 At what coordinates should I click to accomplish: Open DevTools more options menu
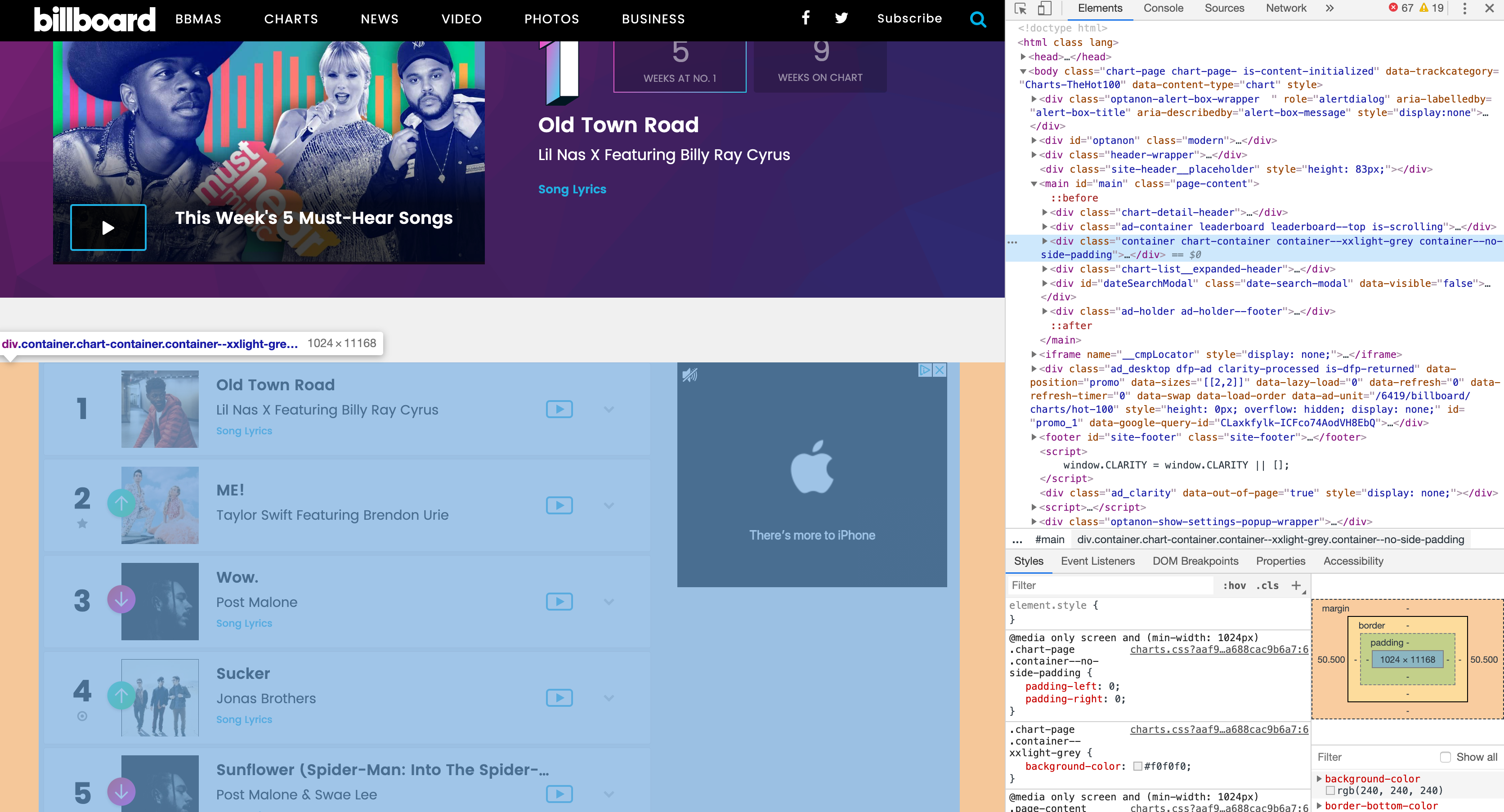[1464, 8]
